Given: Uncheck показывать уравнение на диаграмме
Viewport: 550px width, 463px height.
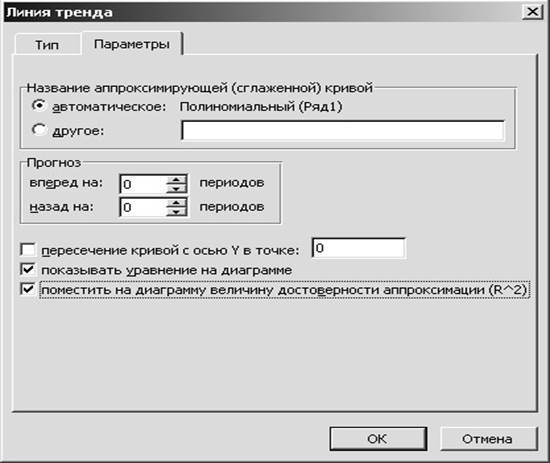Looking at the screenshot, I should point(28,270).
